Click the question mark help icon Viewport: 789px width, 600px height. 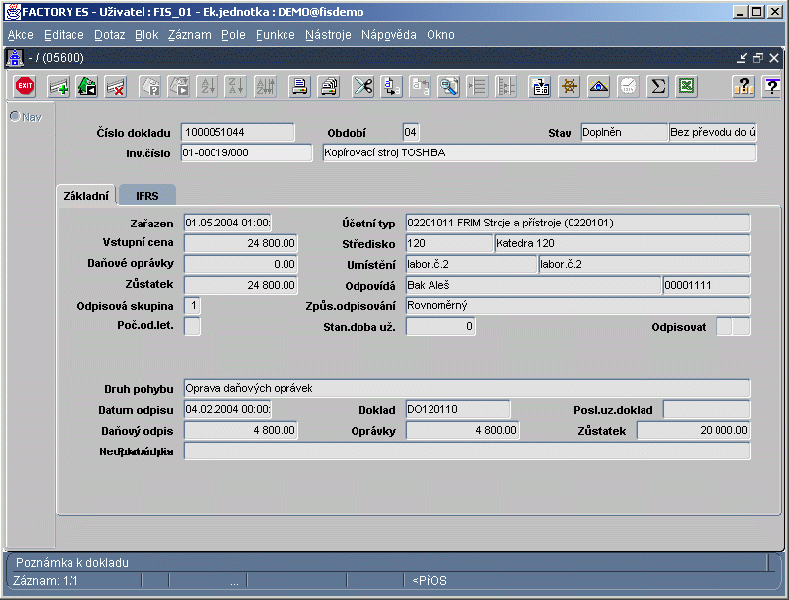[743, 87]
